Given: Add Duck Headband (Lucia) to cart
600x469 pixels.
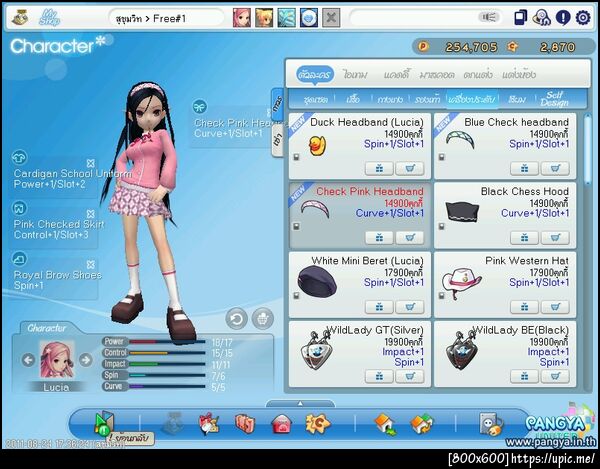Looking at the screenshot, I should 409,168.
